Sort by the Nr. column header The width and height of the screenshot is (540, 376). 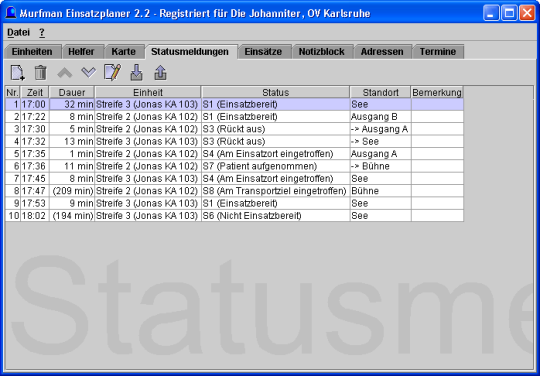pos(12,92)
